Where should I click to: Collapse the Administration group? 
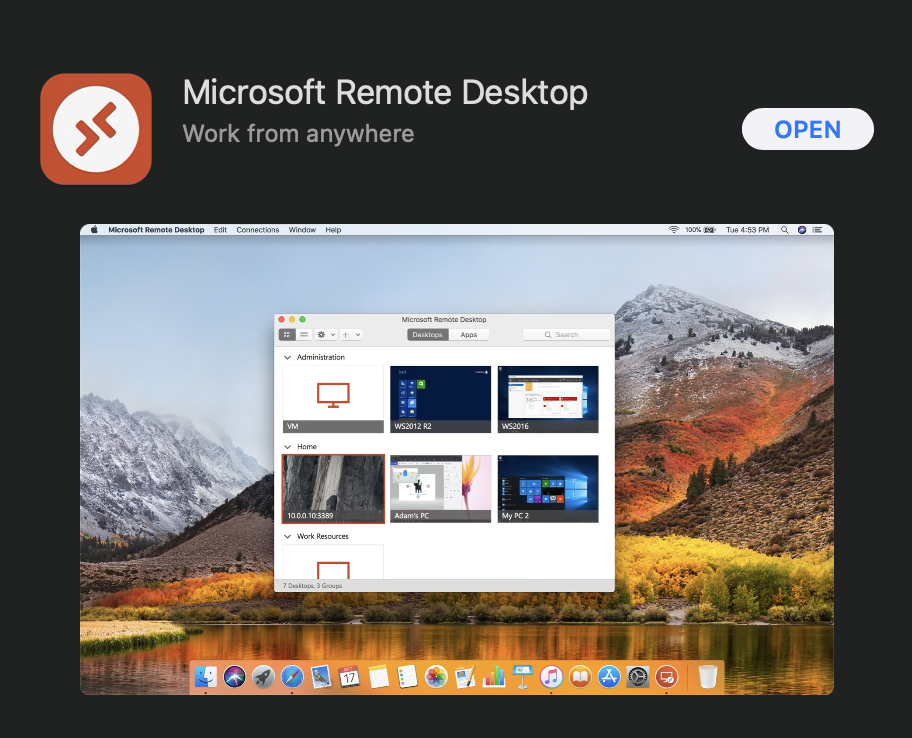coord(287,358)
